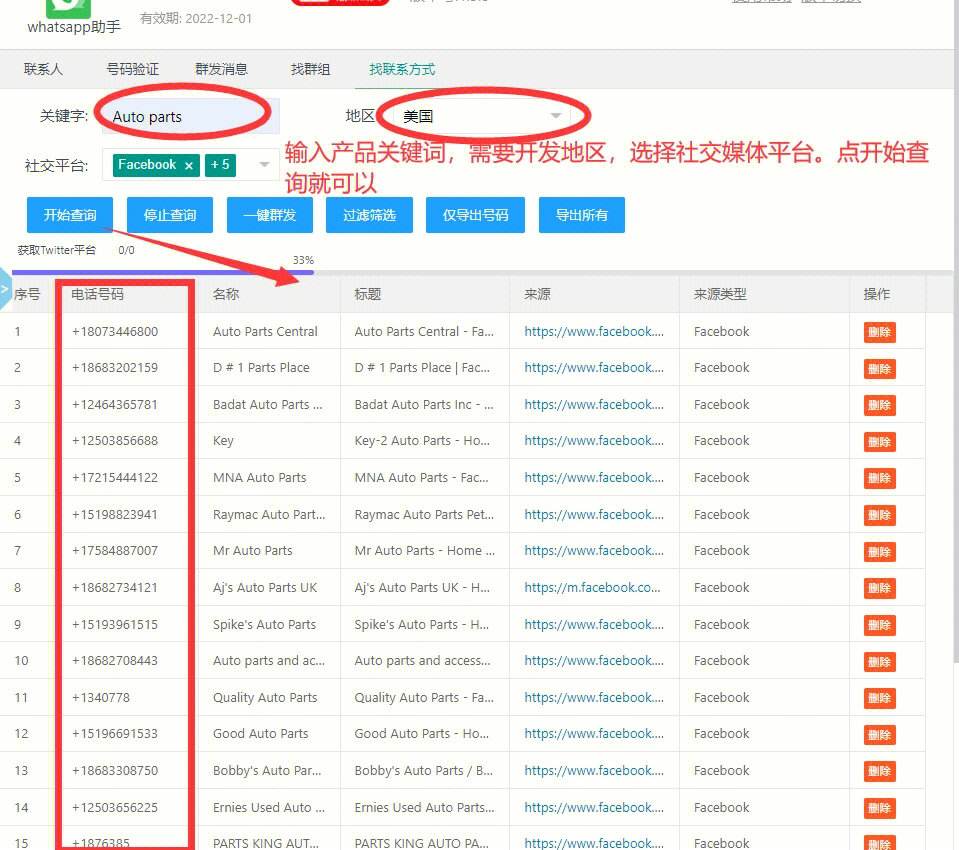Open source link for Ernies Used Auto Parts
Screen dimensions: 959x850
(593, 807)
